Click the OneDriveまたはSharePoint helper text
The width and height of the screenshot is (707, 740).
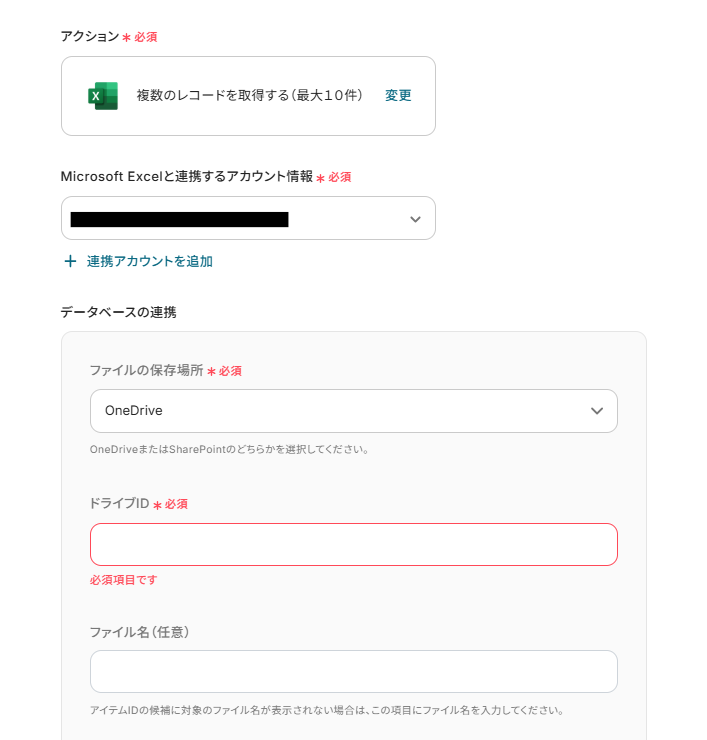pyautogui.click(x=230, y=449)
